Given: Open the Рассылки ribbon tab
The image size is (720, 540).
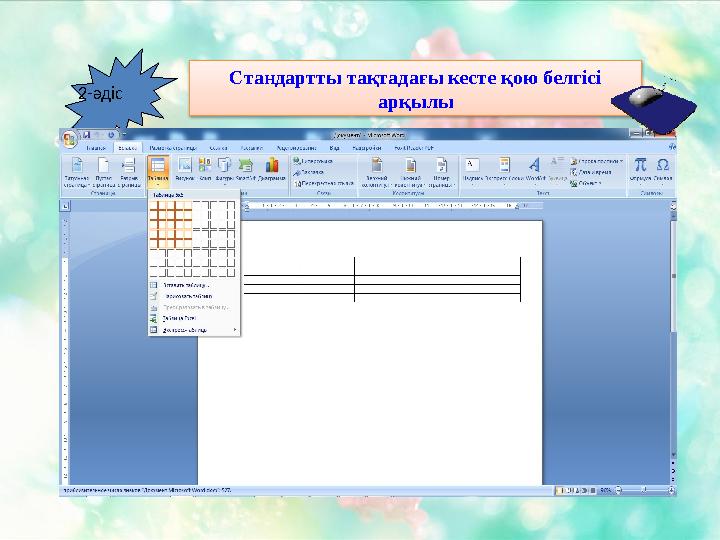Looking at the screenshot, I should pyautogui.click(x=252, y=148).
